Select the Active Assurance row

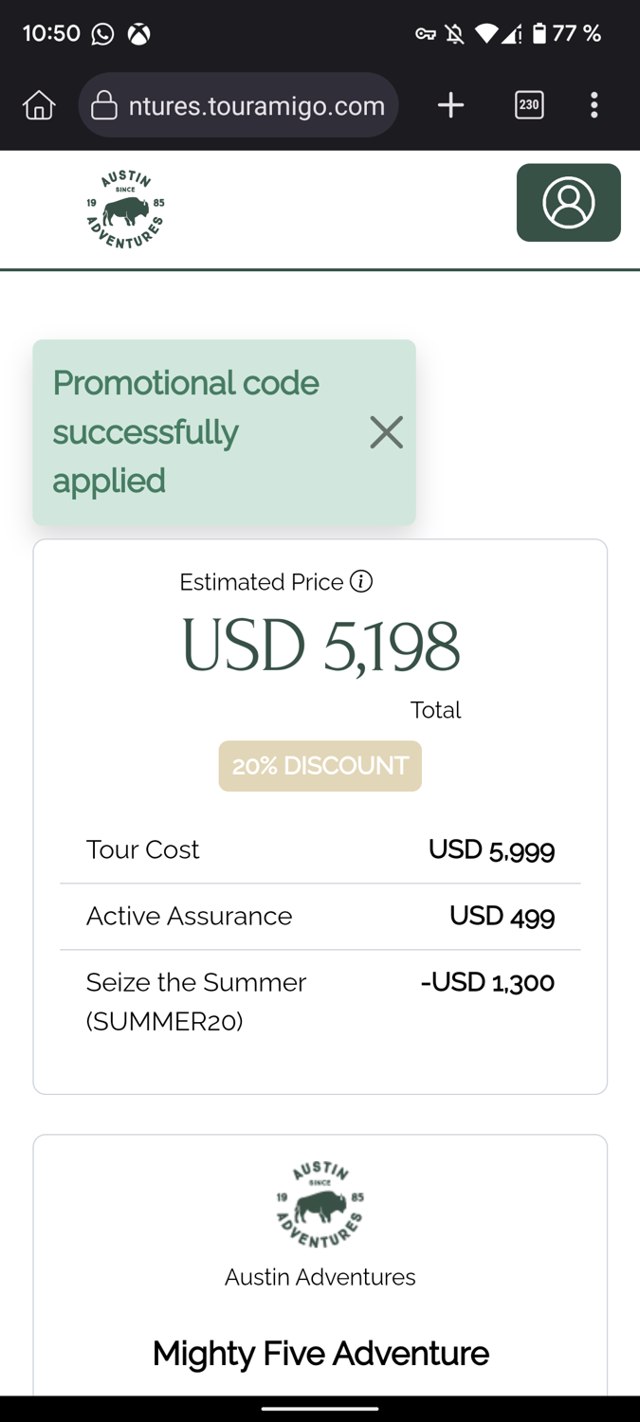coord(320,916)
